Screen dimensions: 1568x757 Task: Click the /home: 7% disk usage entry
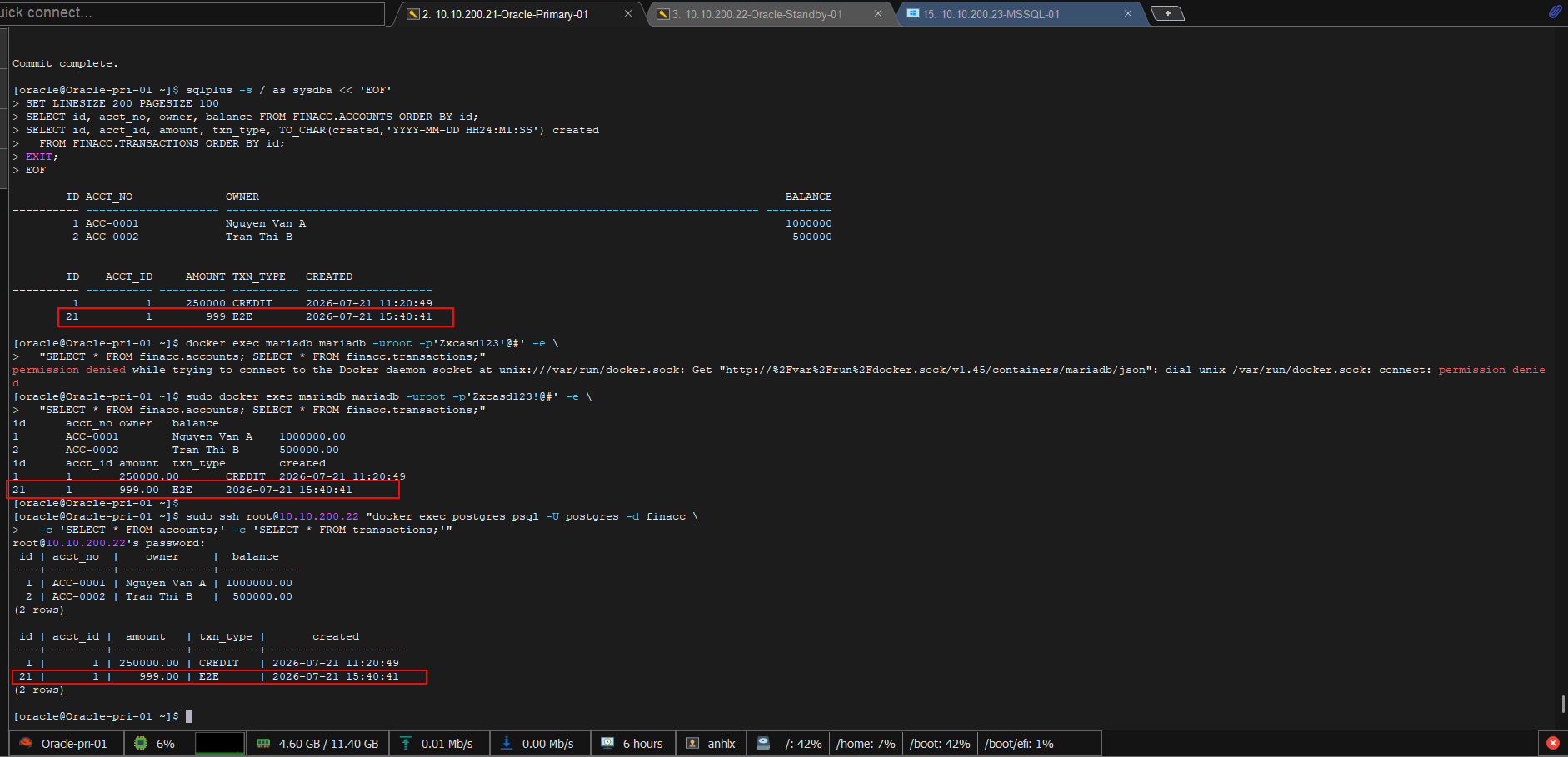click(866, 744)
